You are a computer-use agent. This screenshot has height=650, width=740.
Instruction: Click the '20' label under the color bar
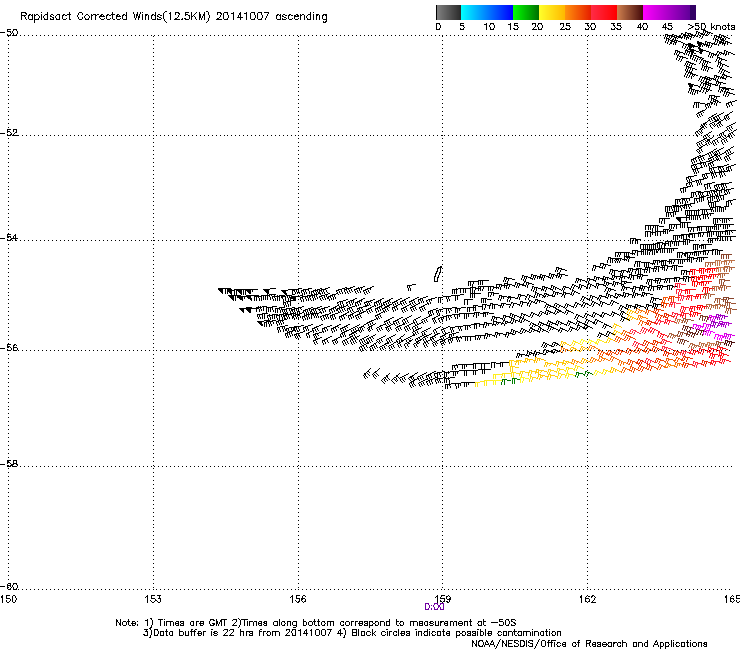tap(537, 27)
